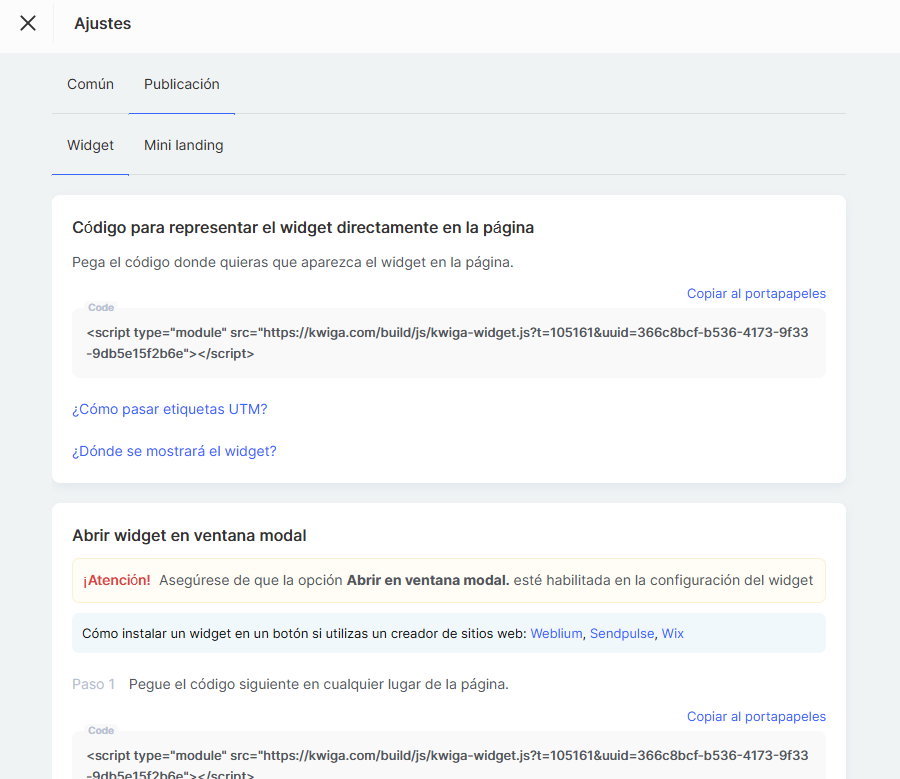The width and height of the screenshot is (900, 779).
Task: Click the direct-embed script code snippet
Action: [x=448, y=342]
